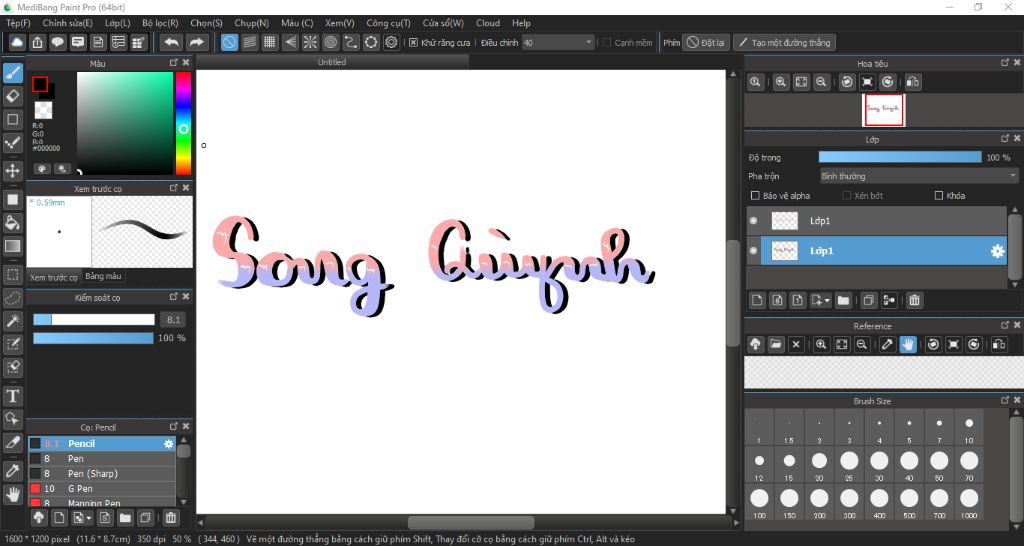Open the Cloud icon in top toolbar
Image resolution: width=1024 pixels, height=546 pixels.
tap(18, 42)
